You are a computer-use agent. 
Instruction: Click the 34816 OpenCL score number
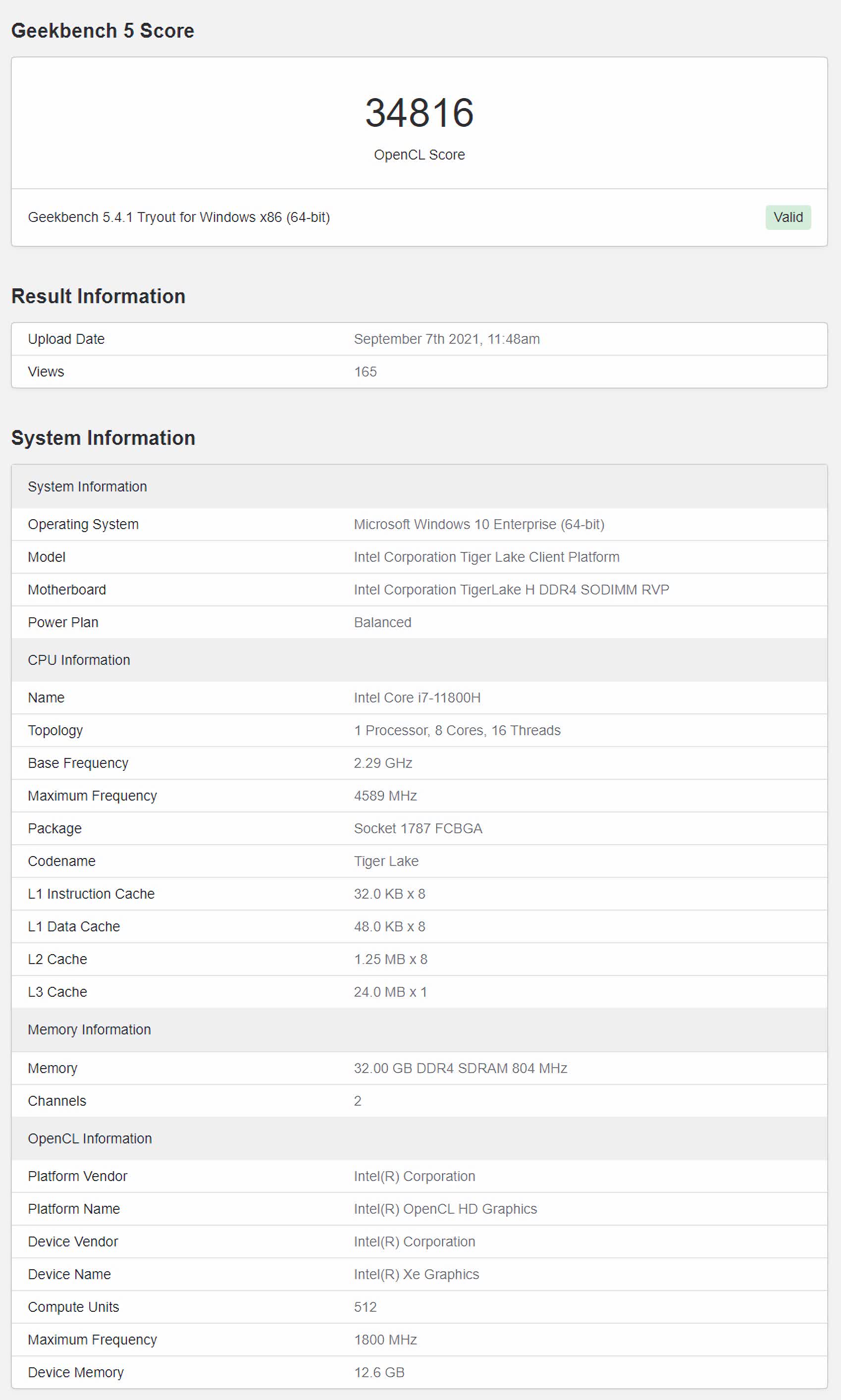click(420, 112)
